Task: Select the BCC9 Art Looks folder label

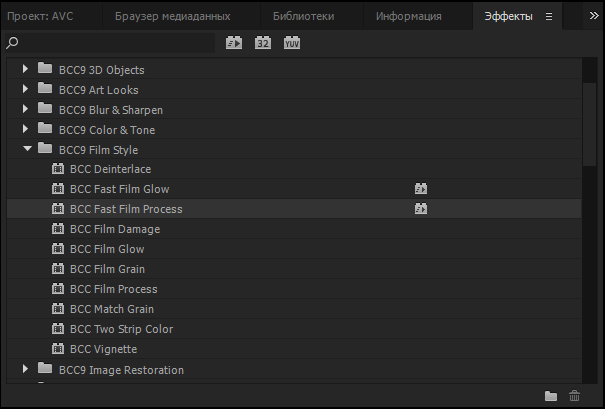Action: pyautogui.click(x=98, y=90)
